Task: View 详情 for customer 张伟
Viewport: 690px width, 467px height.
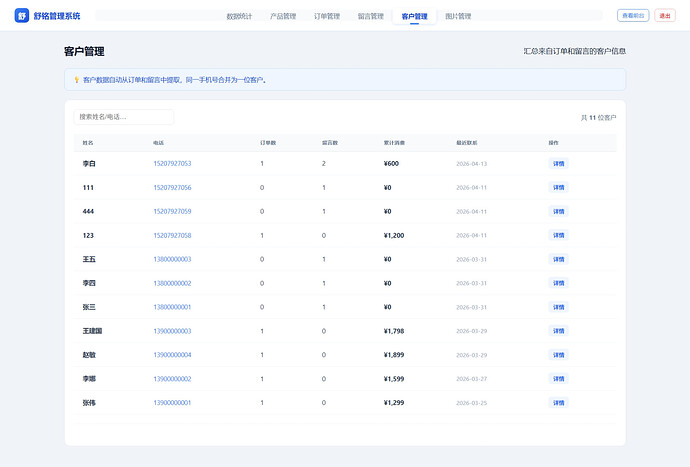Action: 558,403
